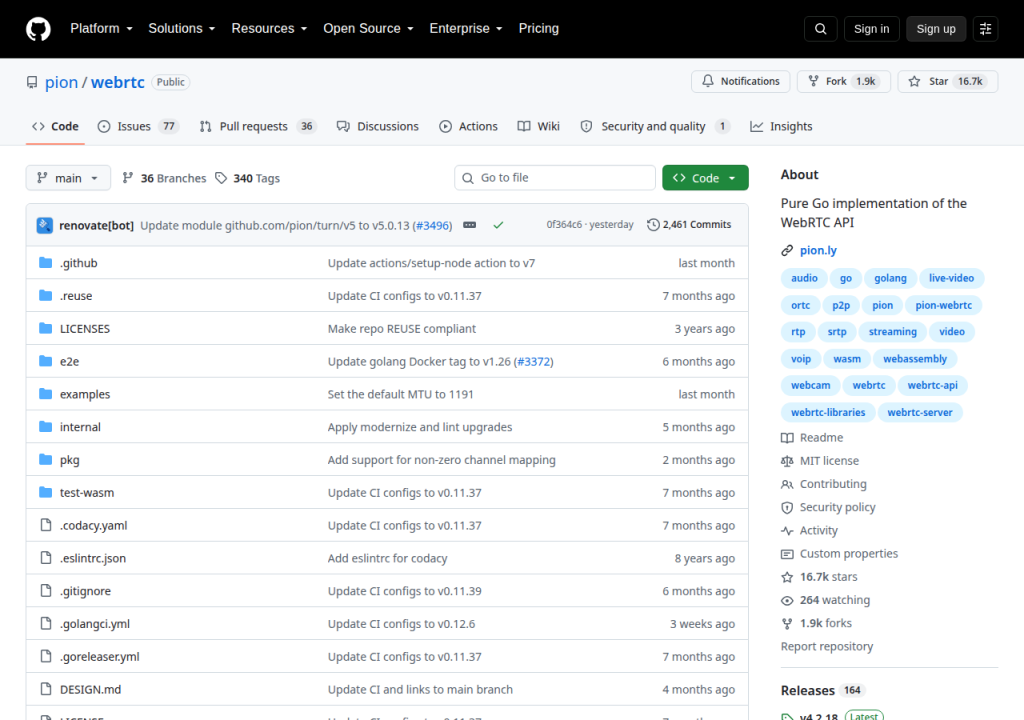
Task: Click the tag icon beside 340 Tags
Action: (x=221, y=178)
